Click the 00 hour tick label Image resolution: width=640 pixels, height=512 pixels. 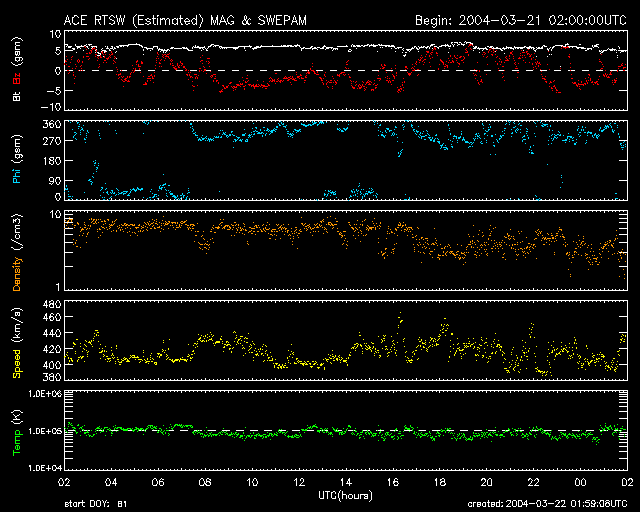coord(580,483)
